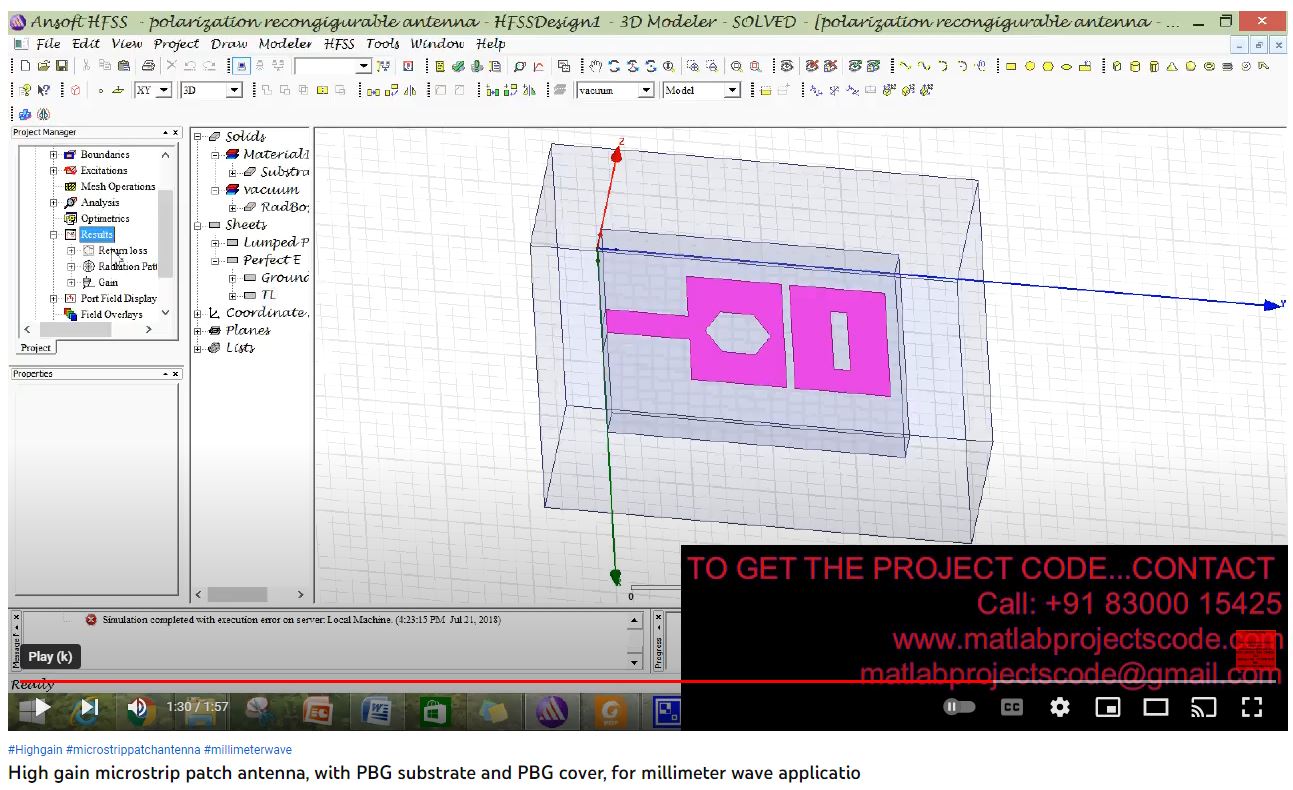Toggle theater mode button
The width and height of the screenshot is (1293, 790).
tap(1156, 707)
